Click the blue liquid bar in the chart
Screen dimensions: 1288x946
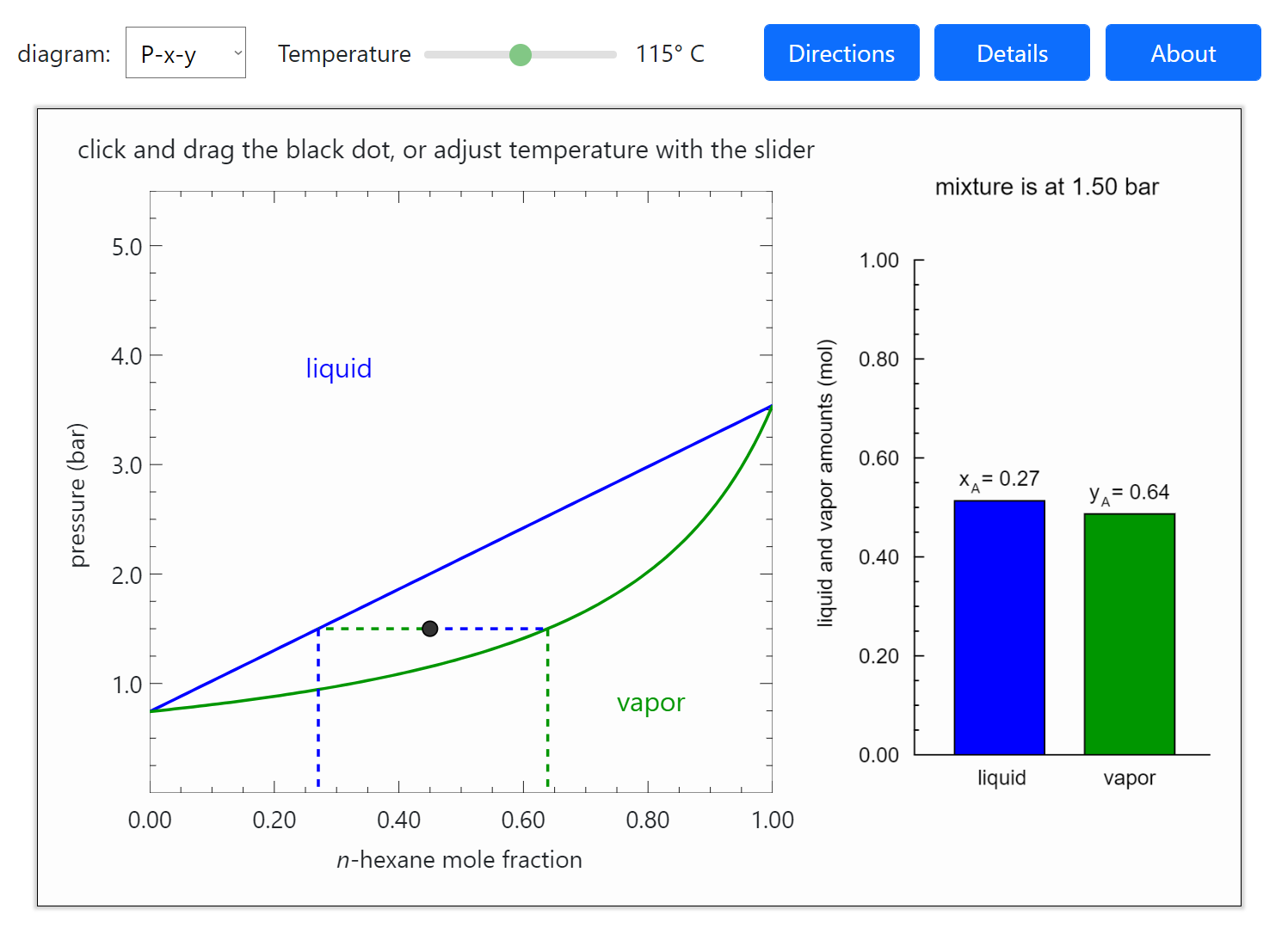pyautogui.click(x=999, y=628)
